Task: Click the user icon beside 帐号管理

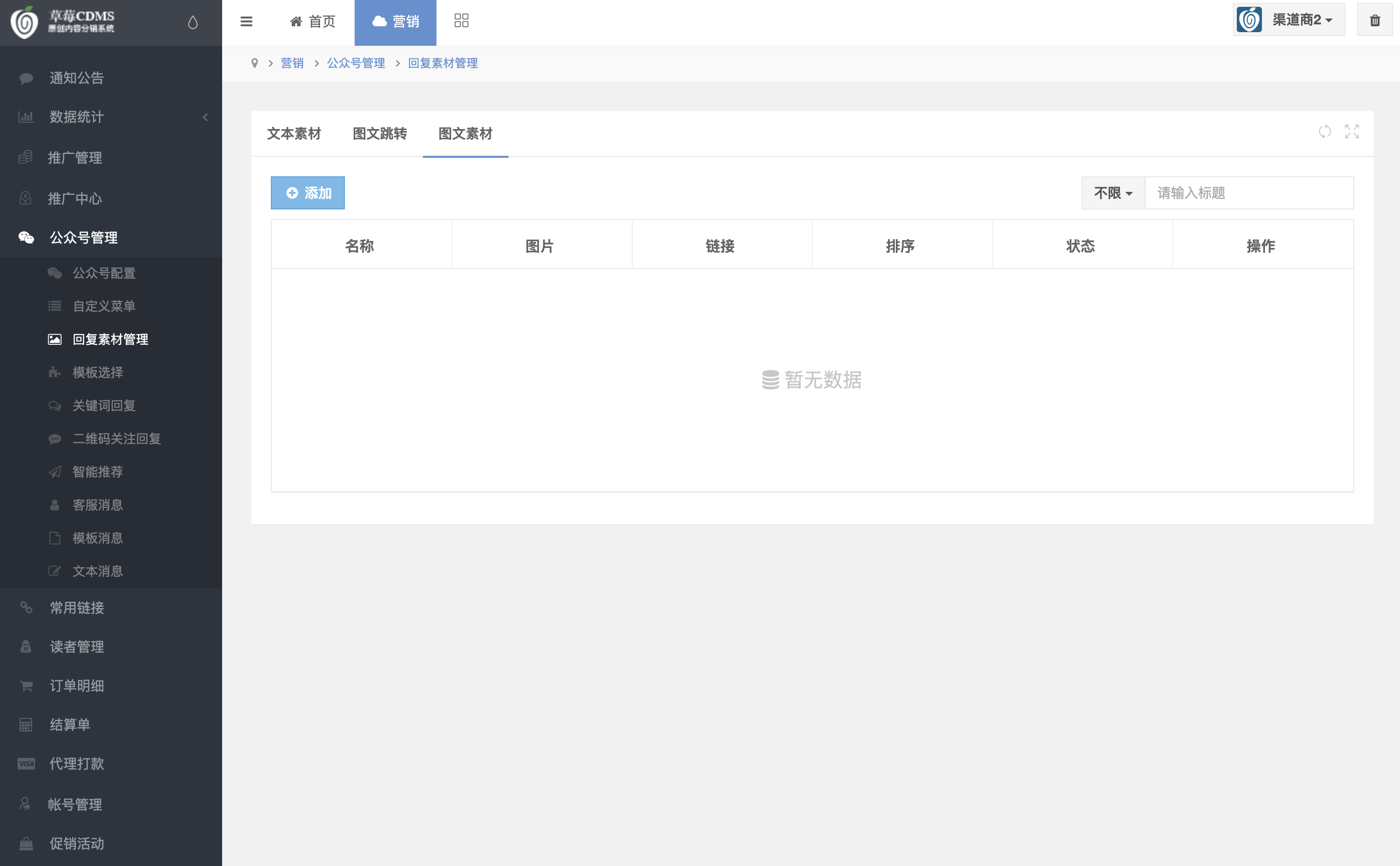Action: pos(25,804)
